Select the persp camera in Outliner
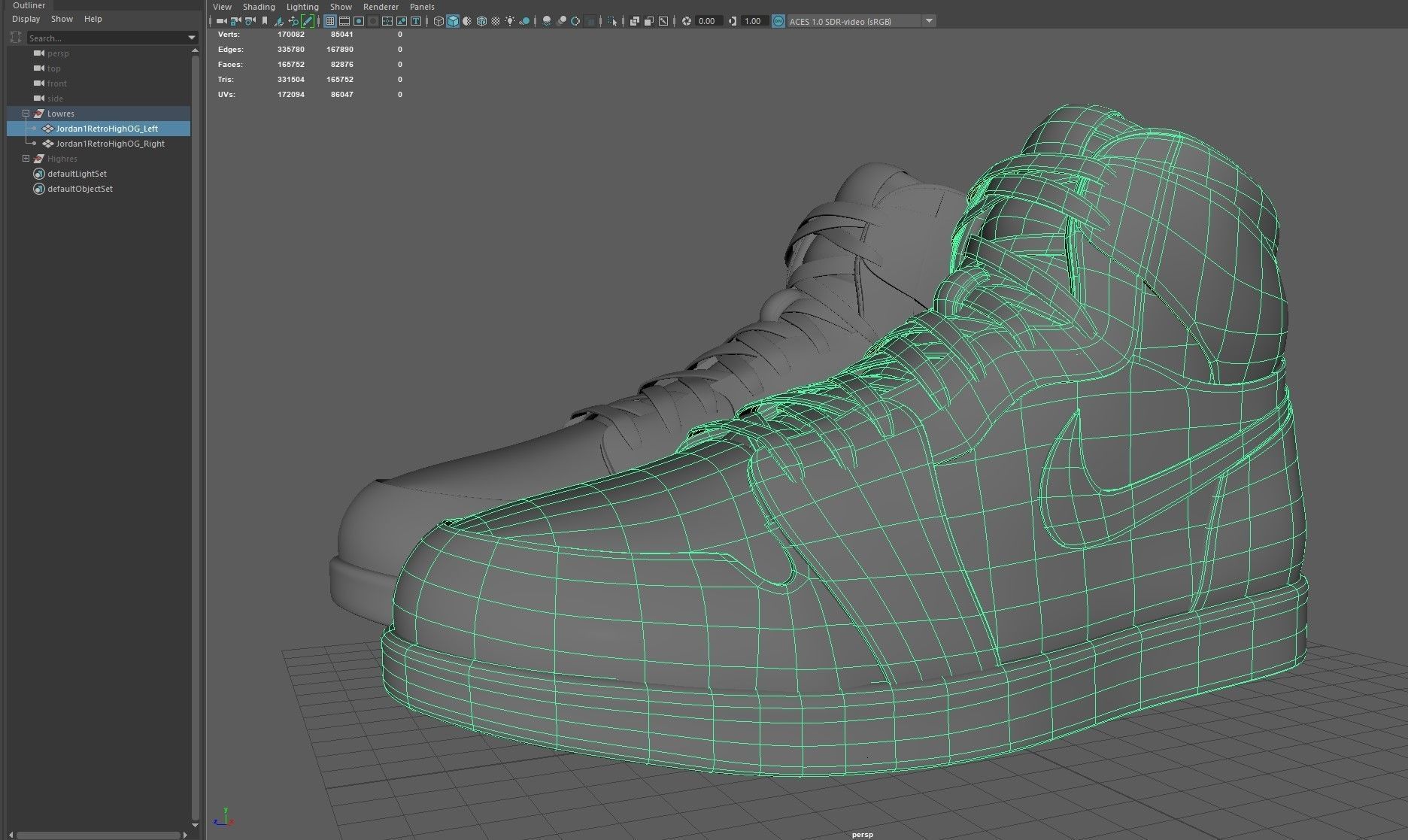This screenshot has height=840, width=1408. (x=99, y=53)
